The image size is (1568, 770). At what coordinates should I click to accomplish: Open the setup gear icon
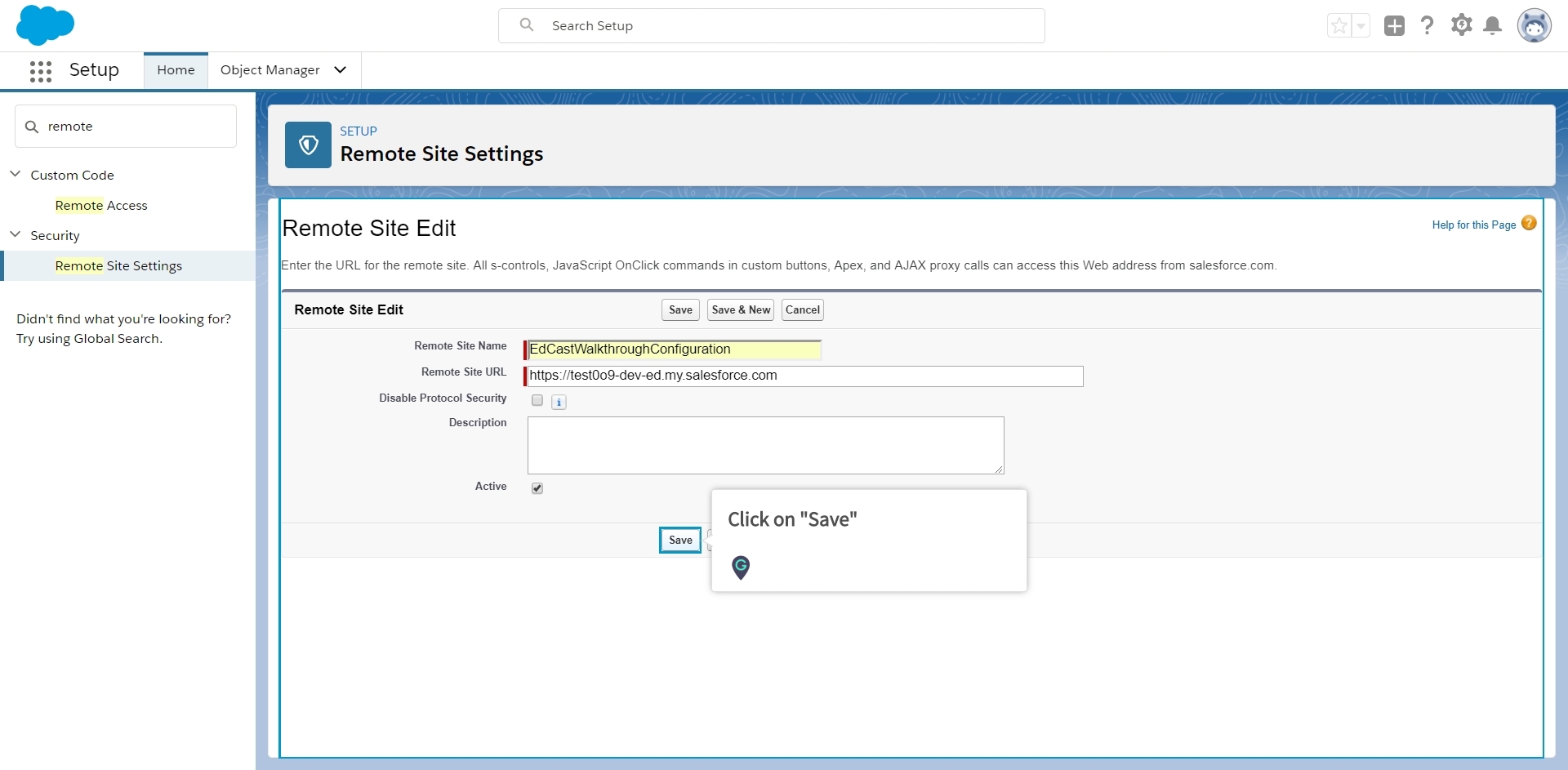(x=1462, y=25)
